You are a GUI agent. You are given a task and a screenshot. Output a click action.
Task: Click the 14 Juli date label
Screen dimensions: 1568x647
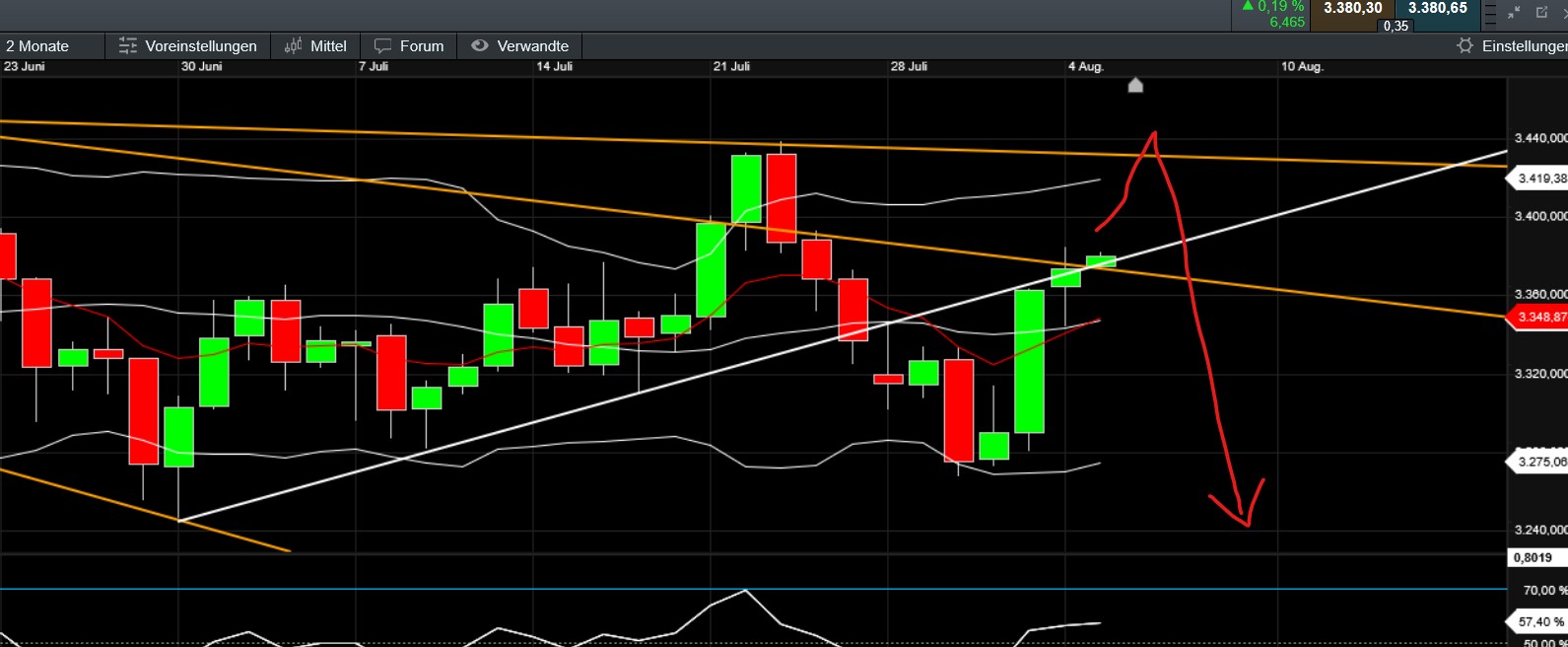(554, 66)
